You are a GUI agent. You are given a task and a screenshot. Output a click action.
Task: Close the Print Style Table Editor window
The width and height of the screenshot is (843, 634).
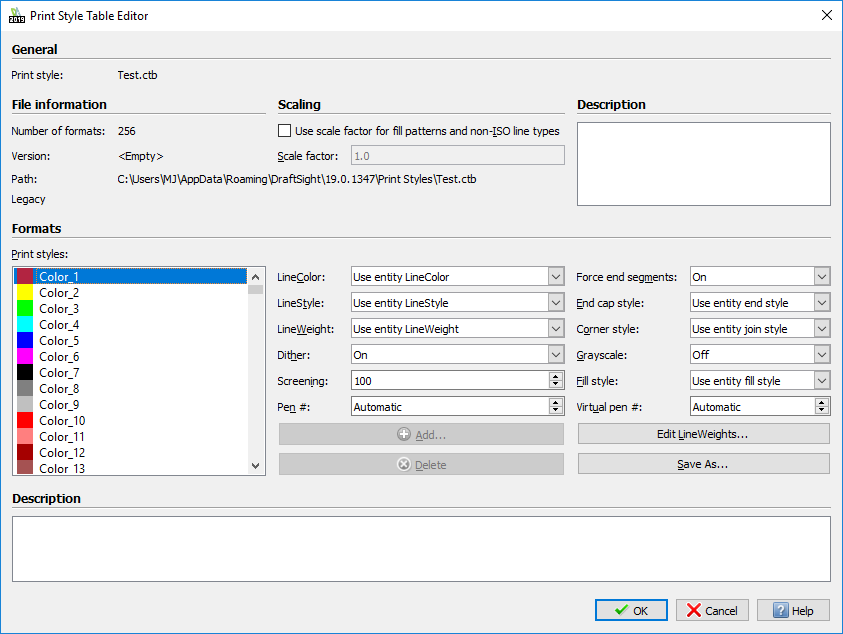[826, 15]
